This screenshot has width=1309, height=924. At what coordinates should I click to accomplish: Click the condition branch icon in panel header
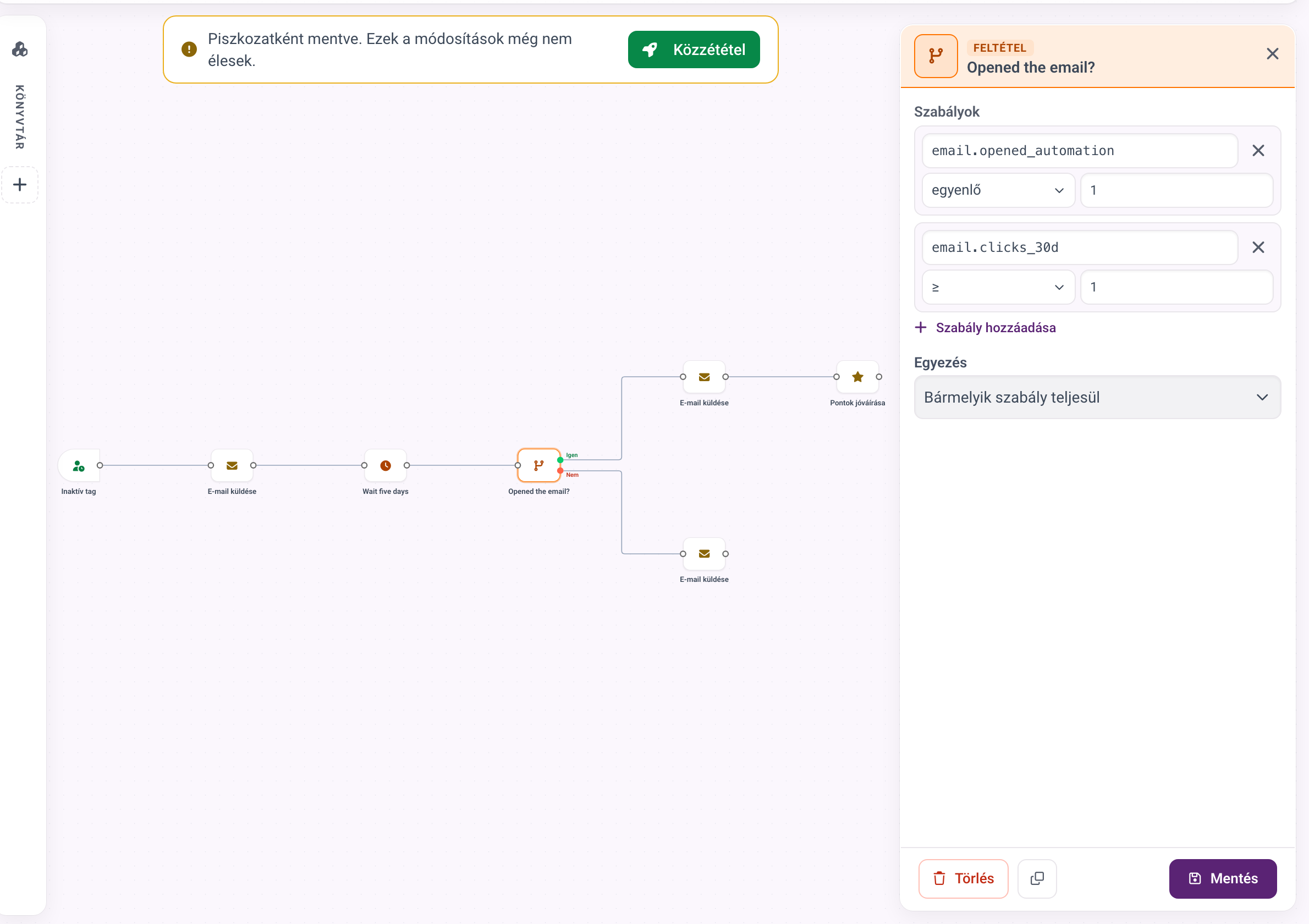click(x=936, y=56)
